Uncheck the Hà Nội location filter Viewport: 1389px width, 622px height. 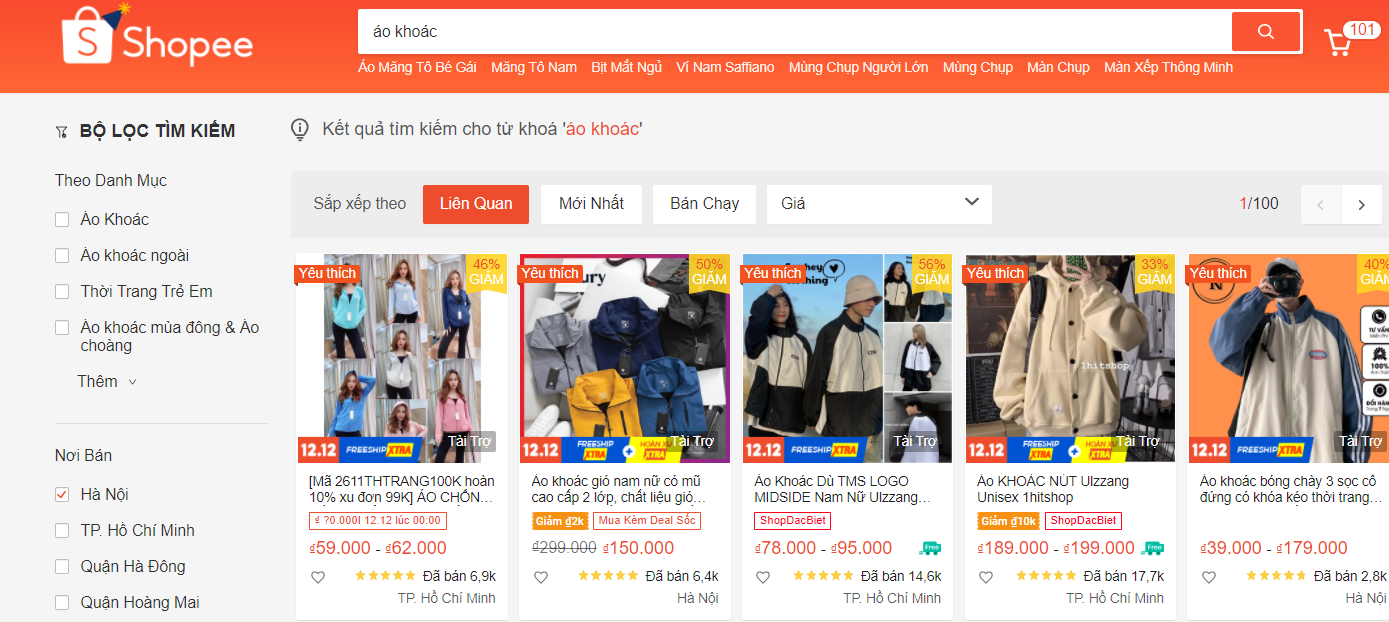(x=62, y=495)
